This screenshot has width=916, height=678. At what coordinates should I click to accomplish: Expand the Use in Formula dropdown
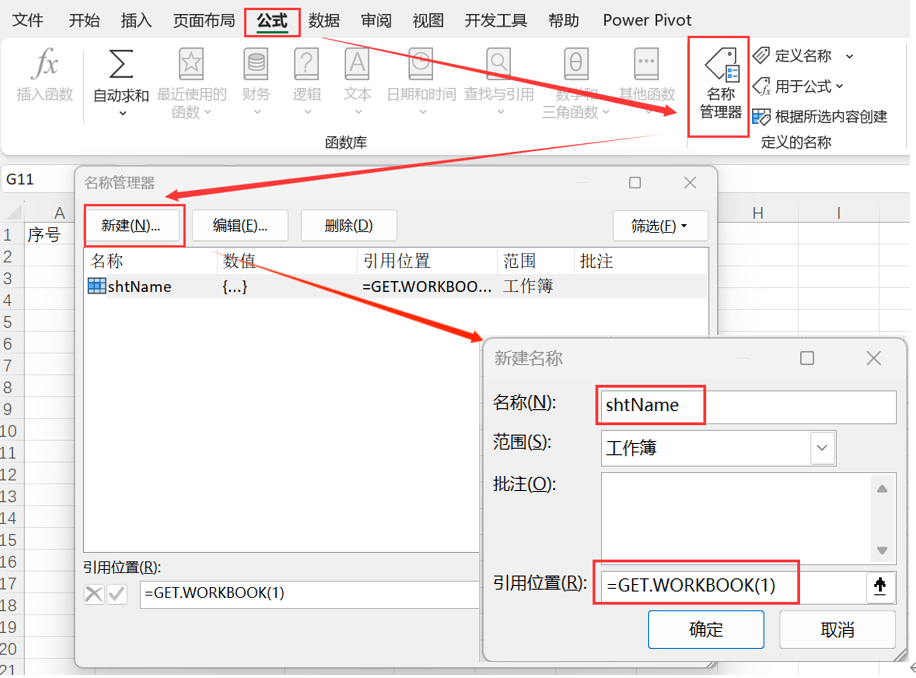(839, 86)
